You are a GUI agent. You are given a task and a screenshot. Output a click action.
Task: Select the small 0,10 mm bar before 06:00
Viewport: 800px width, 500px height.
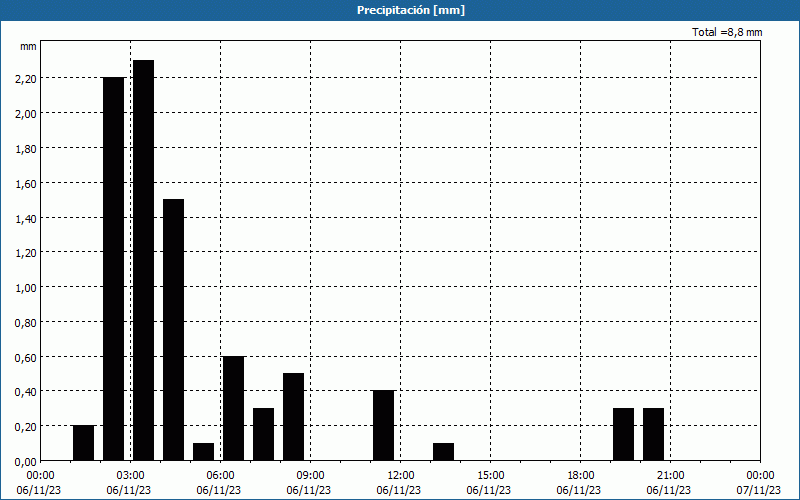[x=204, y=452]
